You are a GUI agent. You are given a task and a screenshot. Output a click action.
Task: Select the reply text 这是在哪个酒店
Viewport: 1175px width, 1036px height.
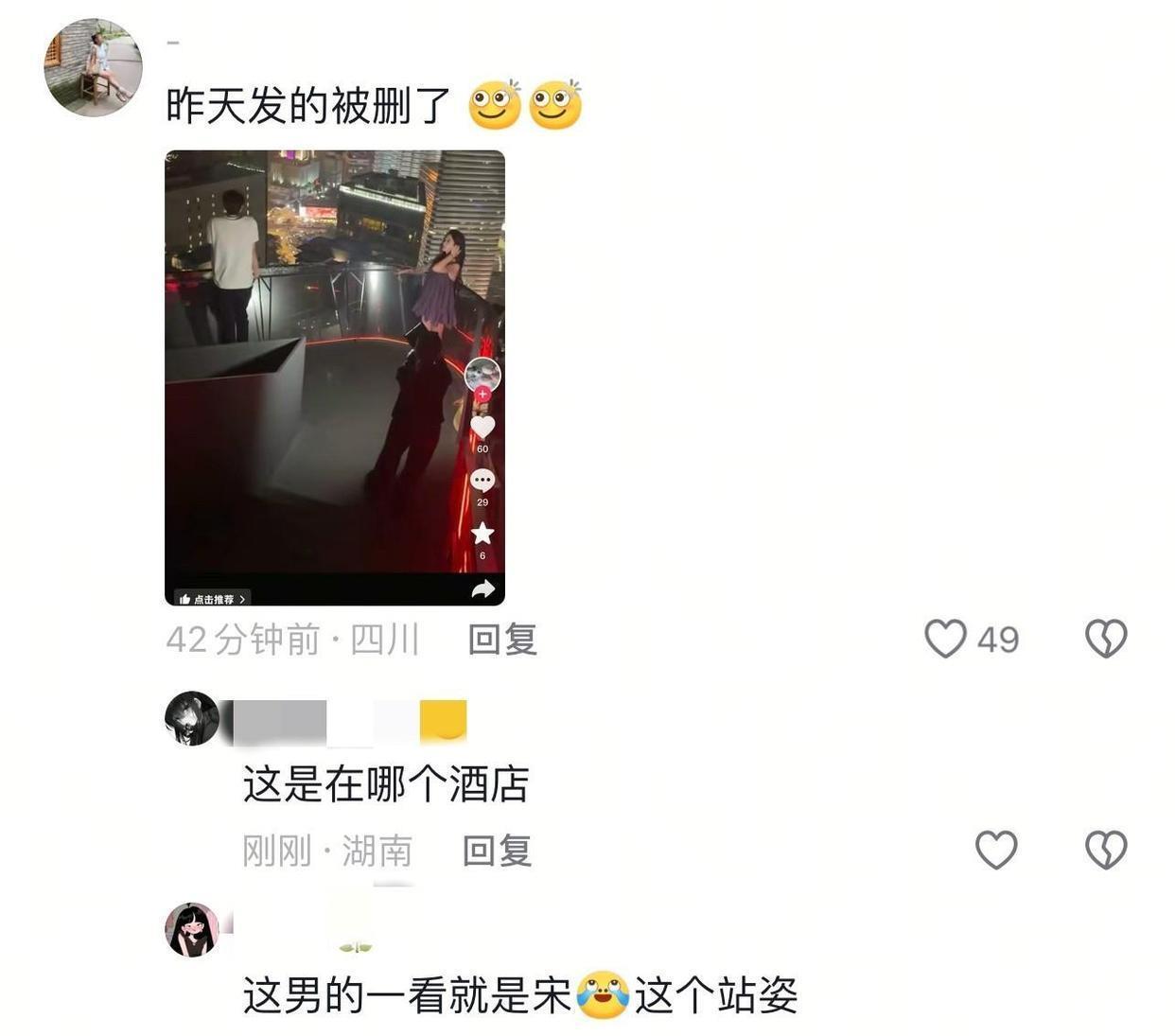(x=386, y=784)
